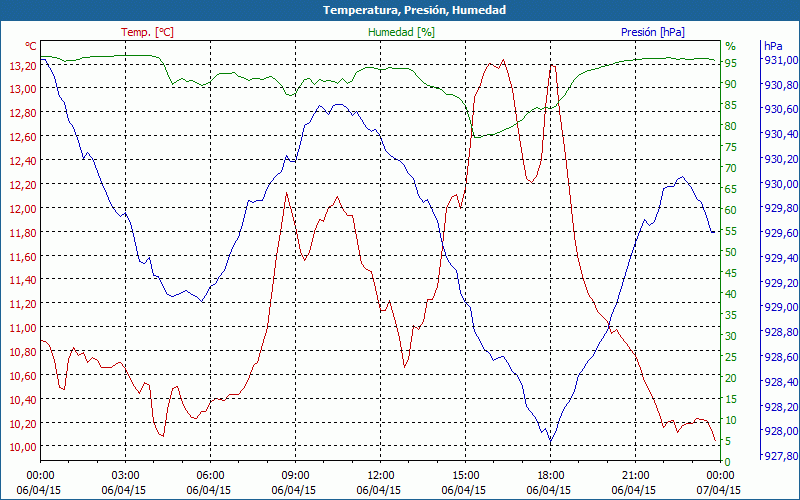Click the 12,40 temperature axis value
This screenshot has width=800, height=500.
(22, 160)
